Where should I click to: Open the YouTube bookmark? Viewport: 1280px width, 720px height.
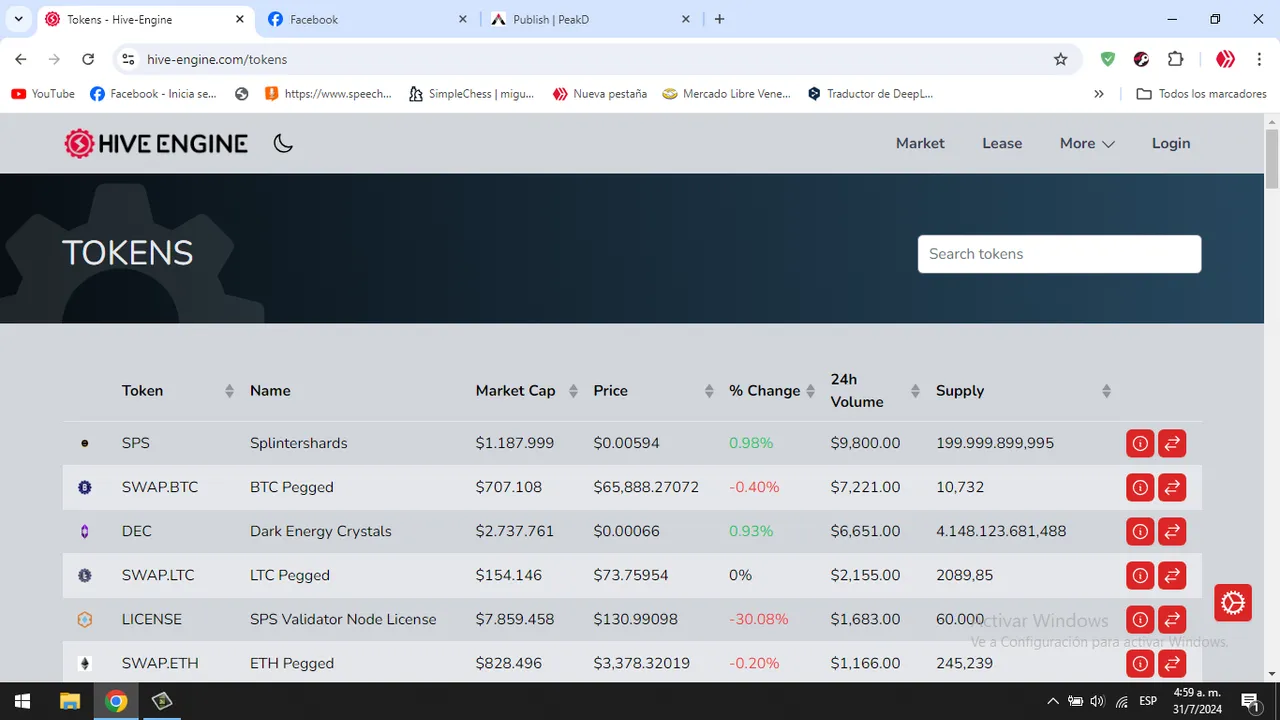pos(43,94)
